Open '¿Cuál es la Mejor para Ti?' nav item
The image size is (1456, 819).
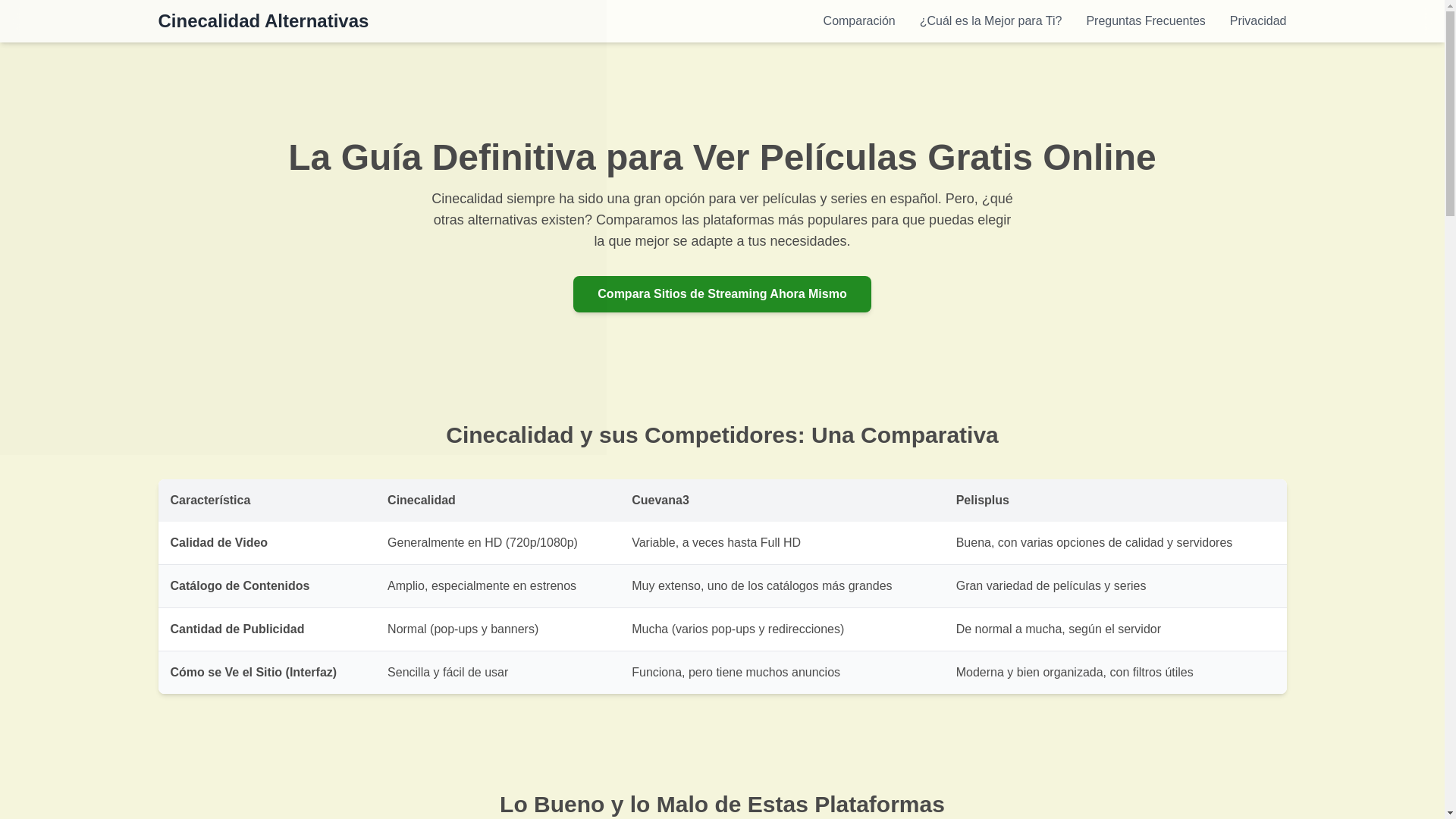coord(990,21)
